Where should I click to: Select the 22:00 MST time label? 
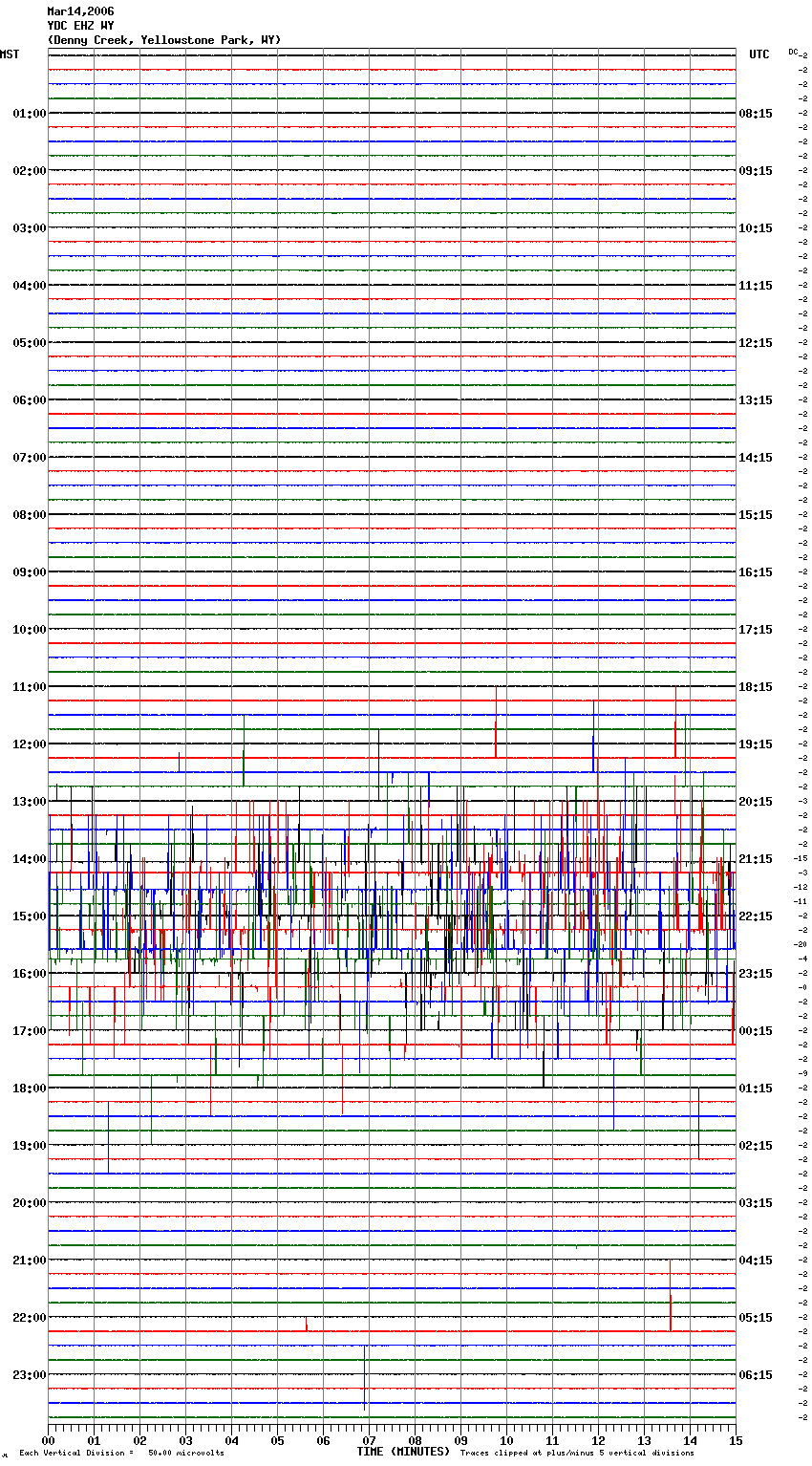(30, 1318)
